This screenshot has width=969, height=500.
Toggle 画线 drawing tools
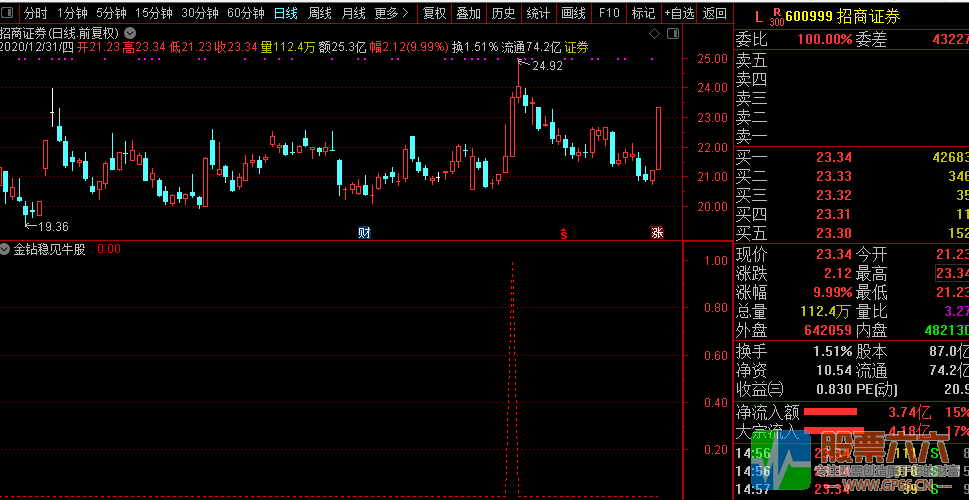573,14
